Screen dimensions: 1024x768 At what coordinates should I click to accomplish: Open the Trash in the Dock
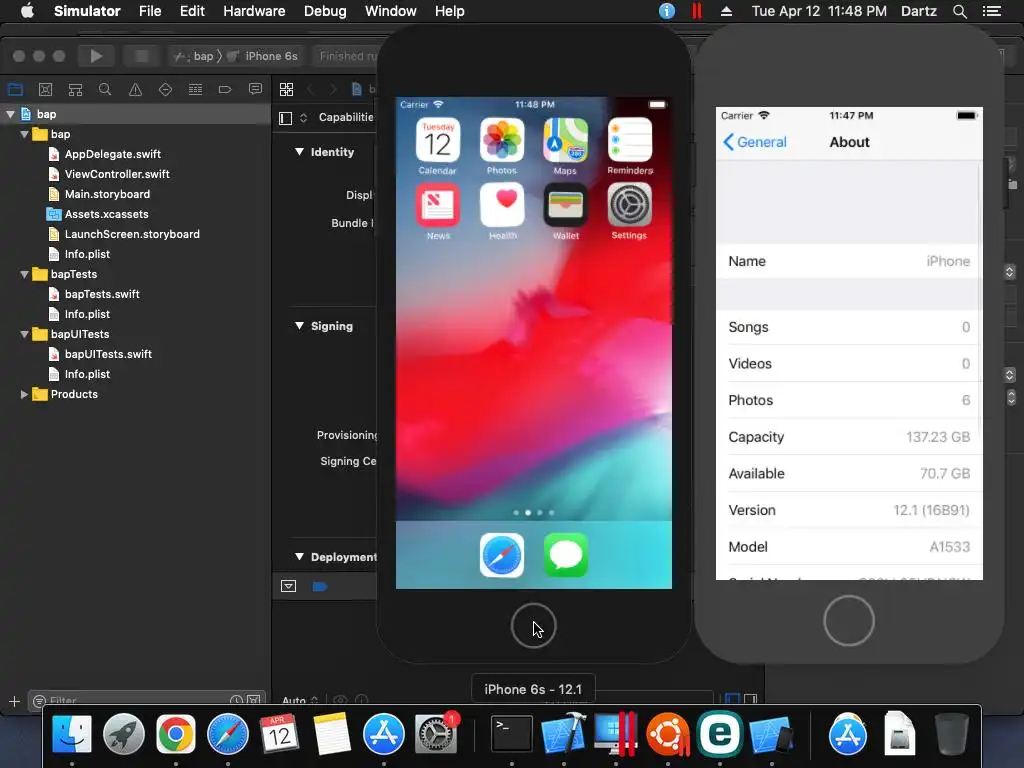[x=952, y=734]
